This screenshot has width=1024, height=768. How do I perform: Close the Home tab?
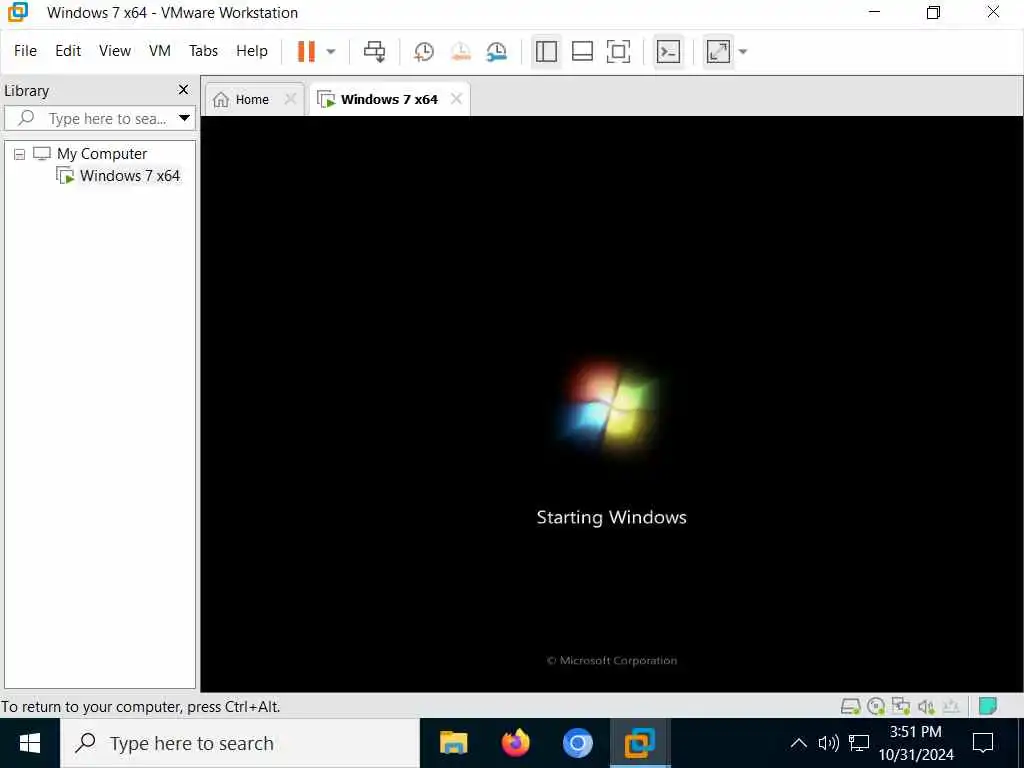[x=291, y=99]
